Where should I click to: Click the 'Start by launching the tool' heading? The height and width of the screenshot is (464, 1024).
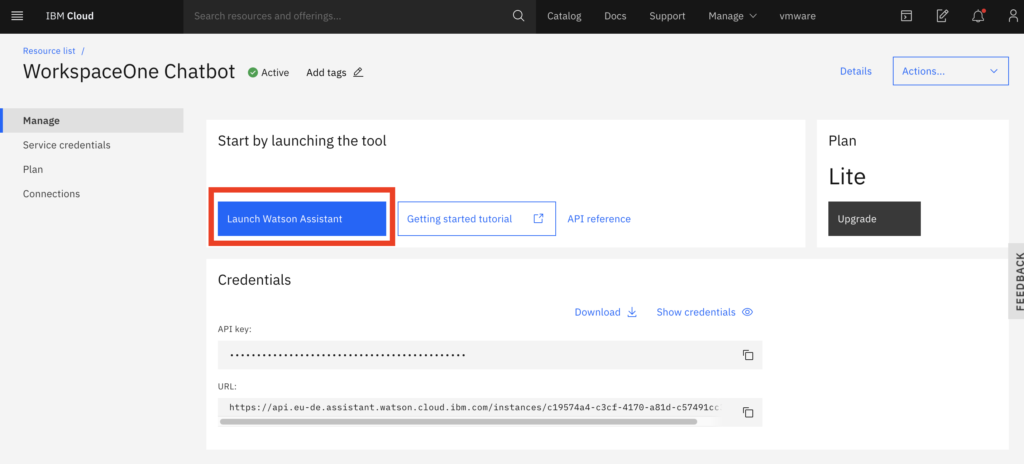click(302, 141)
